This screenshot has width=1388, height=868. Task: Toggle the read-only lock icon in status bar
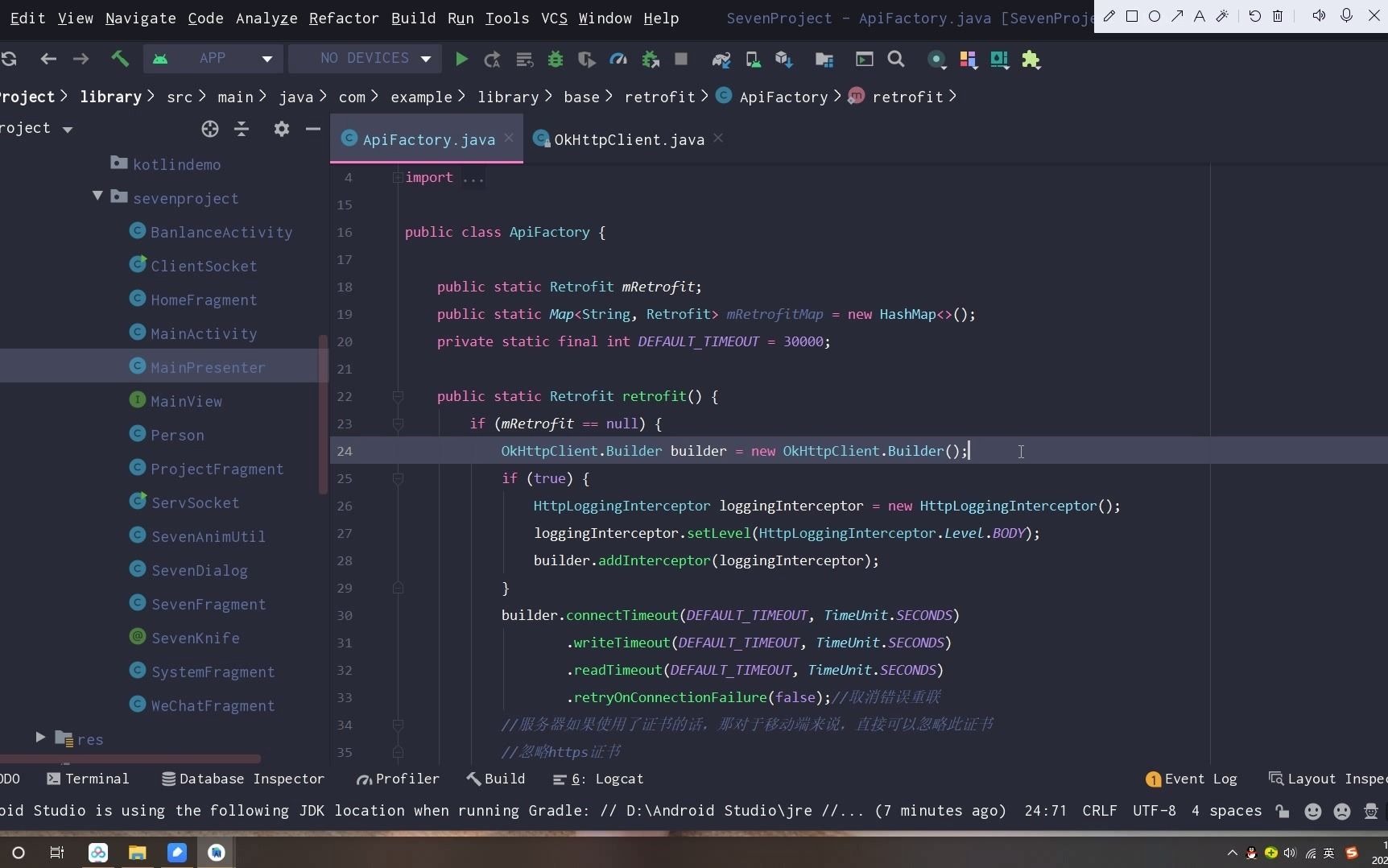(x=1283, y=811)
